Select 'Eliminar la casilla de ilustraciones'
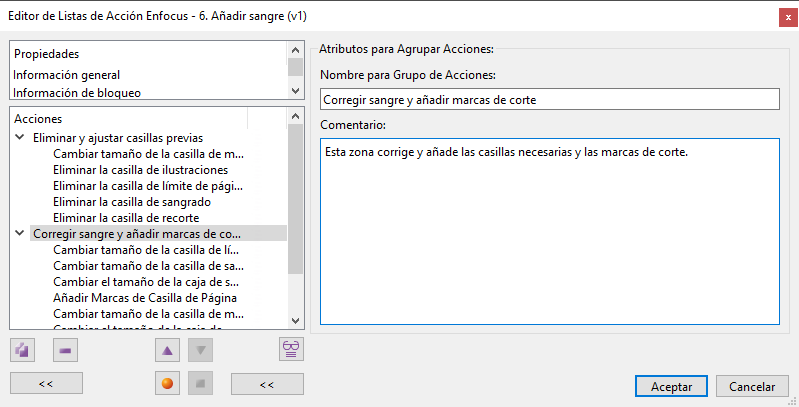 click(140, 170)
